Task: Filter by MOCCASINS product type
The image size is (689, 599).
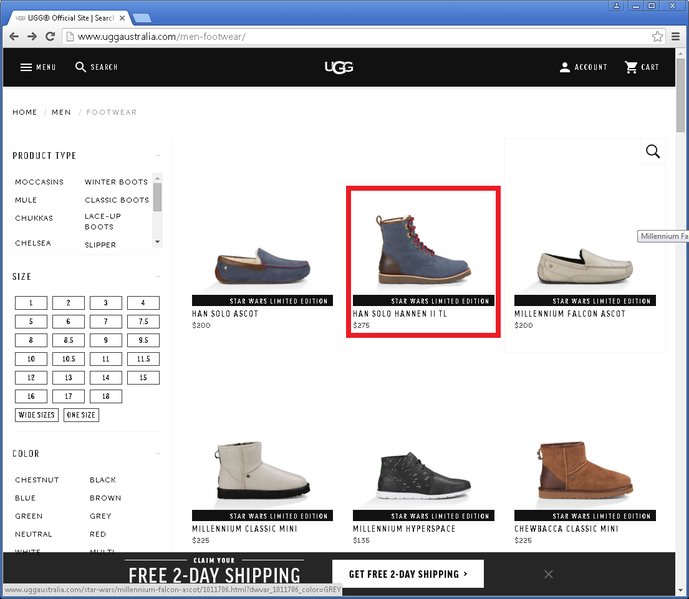Action: click(x=39, y=182)
